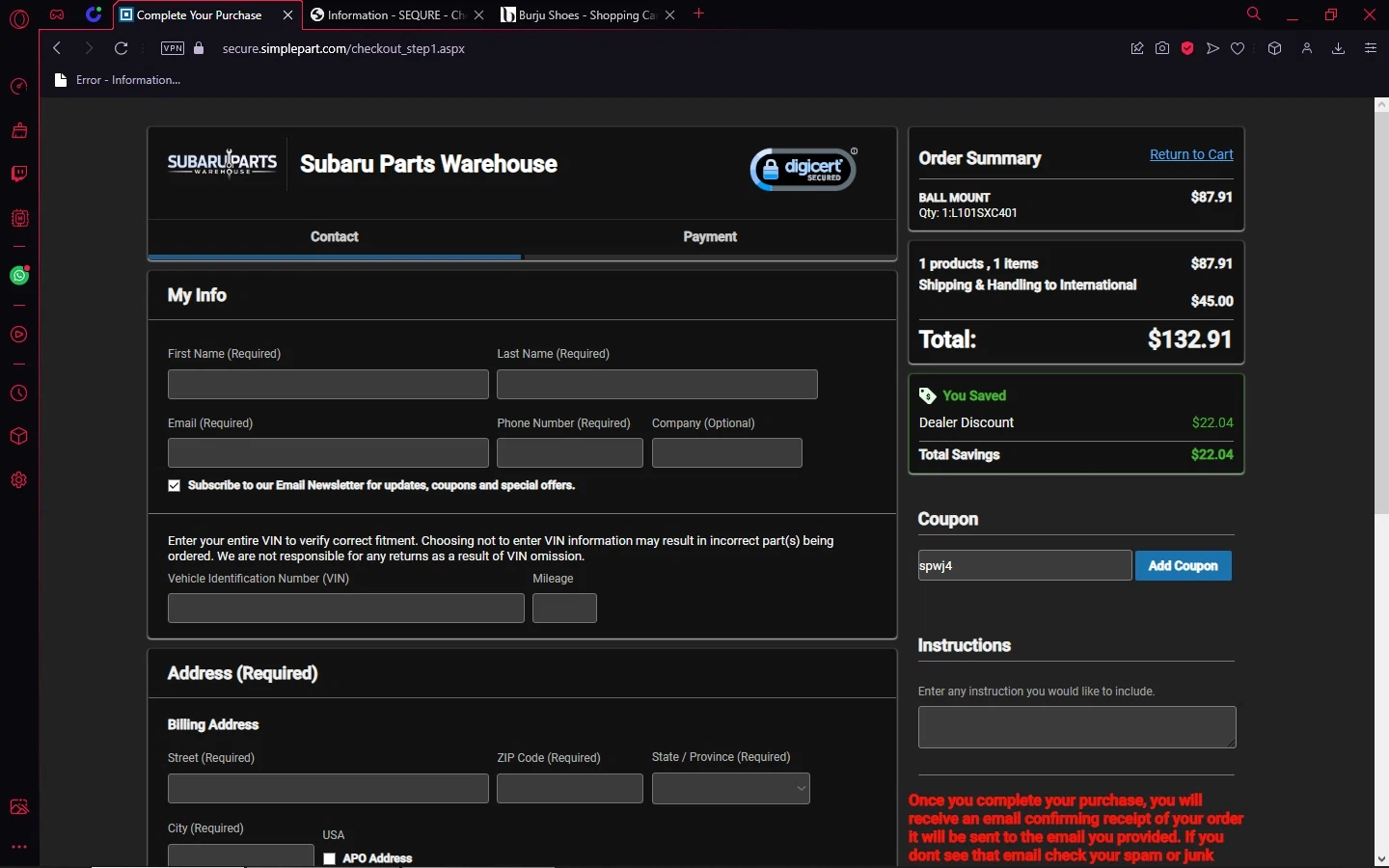
Task: Open GX Control speedometer icon in sidebar
Action: [18, 87]
